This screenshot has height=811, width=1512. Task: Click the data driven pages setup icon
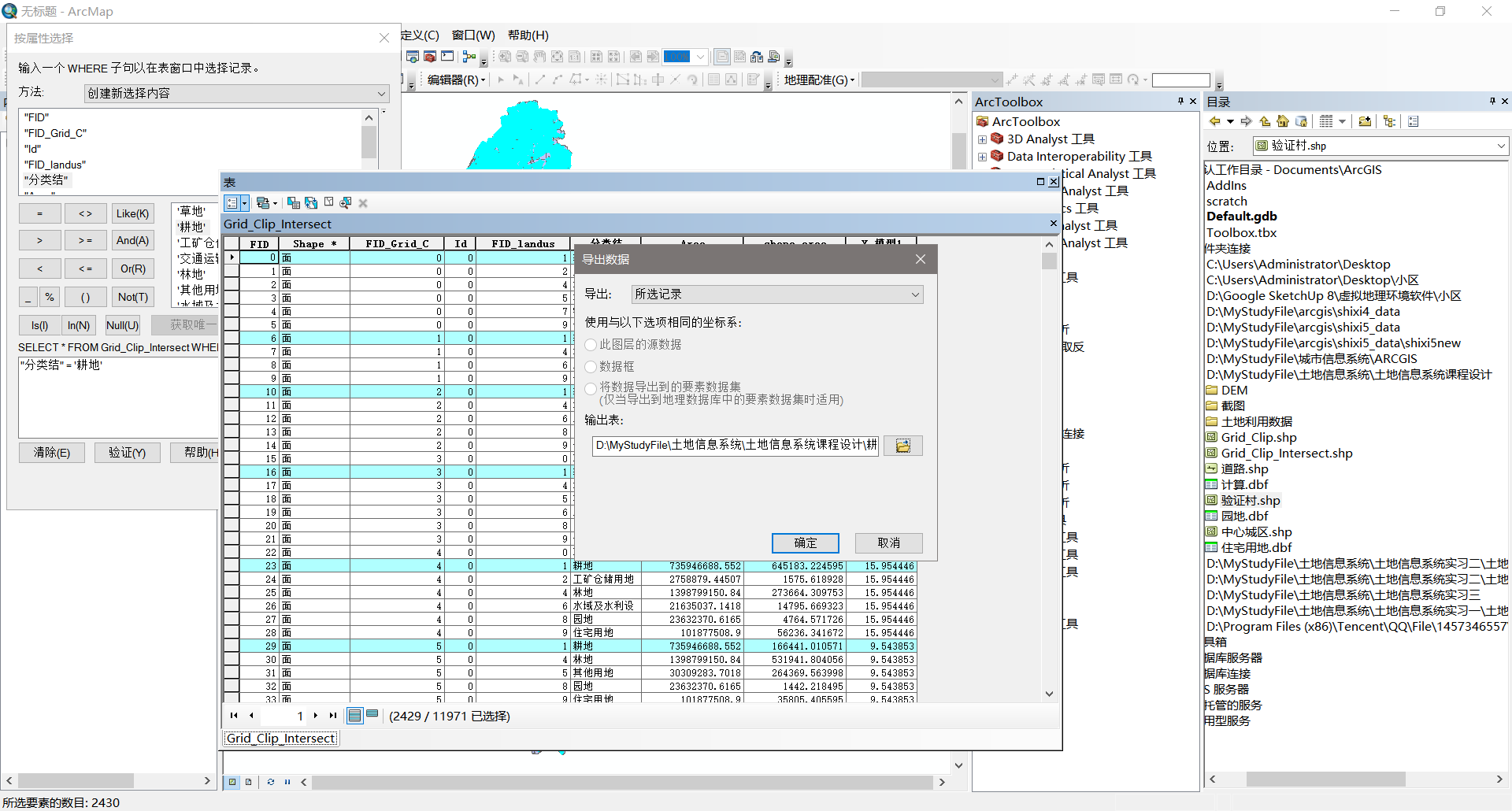[x=774, y=57]
